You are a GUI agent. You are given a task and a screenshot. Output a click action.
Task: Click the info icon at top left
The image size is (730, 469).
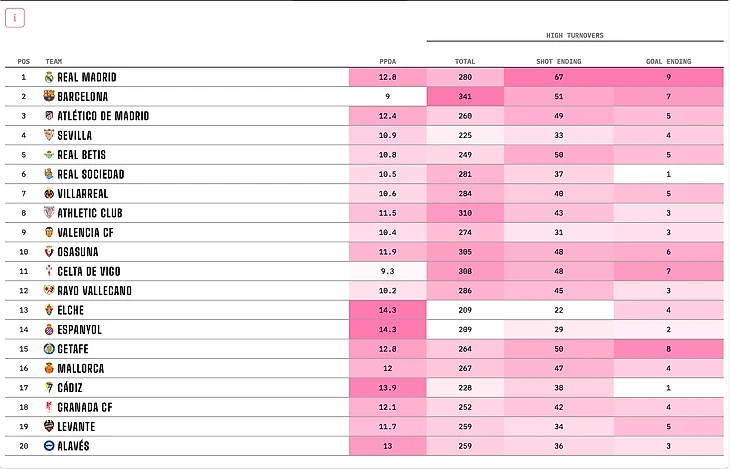tap(15, 17)
